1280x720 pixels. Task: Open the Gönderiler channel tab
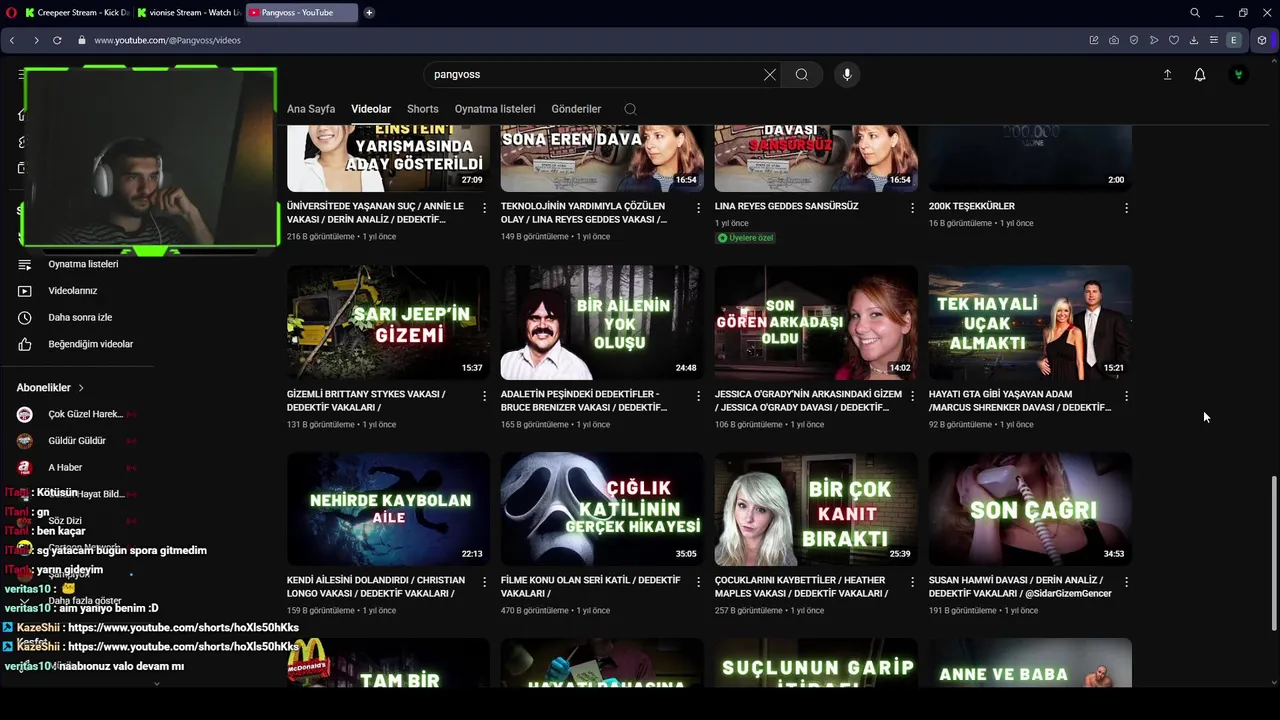(576, 109)
